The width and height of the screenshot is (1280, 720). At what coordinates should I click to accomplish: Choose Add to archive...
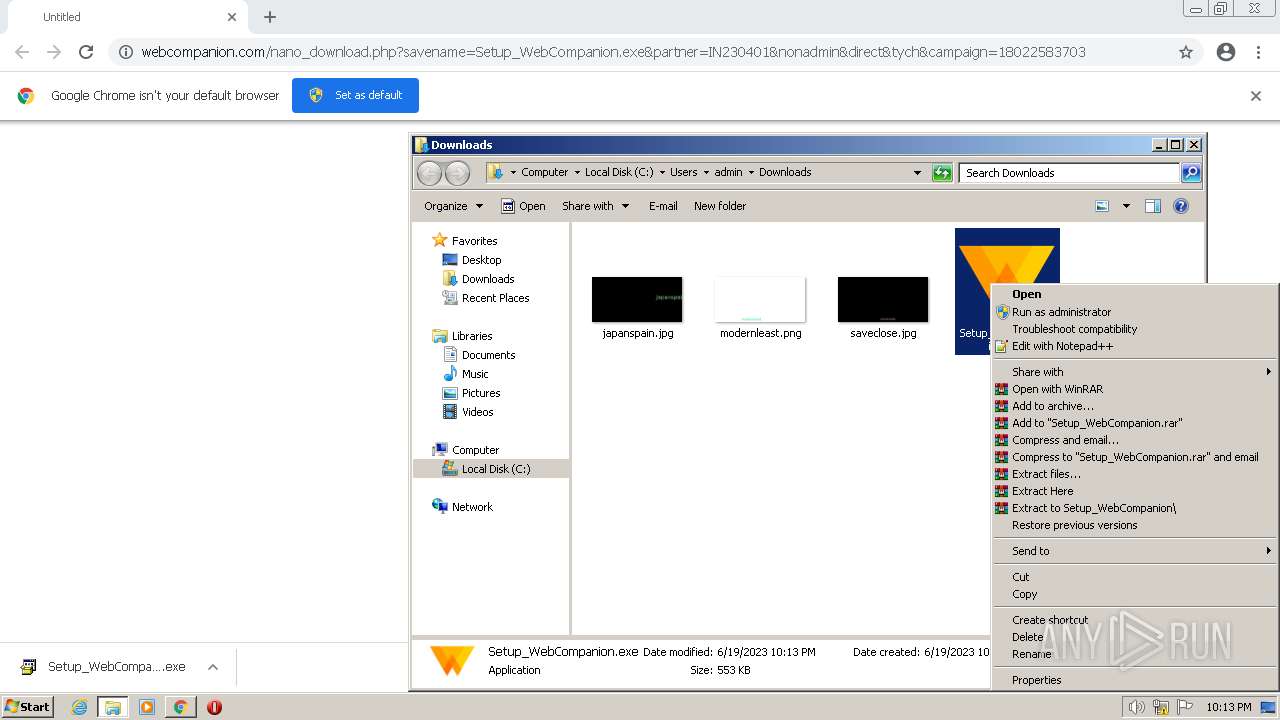(1135, 406)
